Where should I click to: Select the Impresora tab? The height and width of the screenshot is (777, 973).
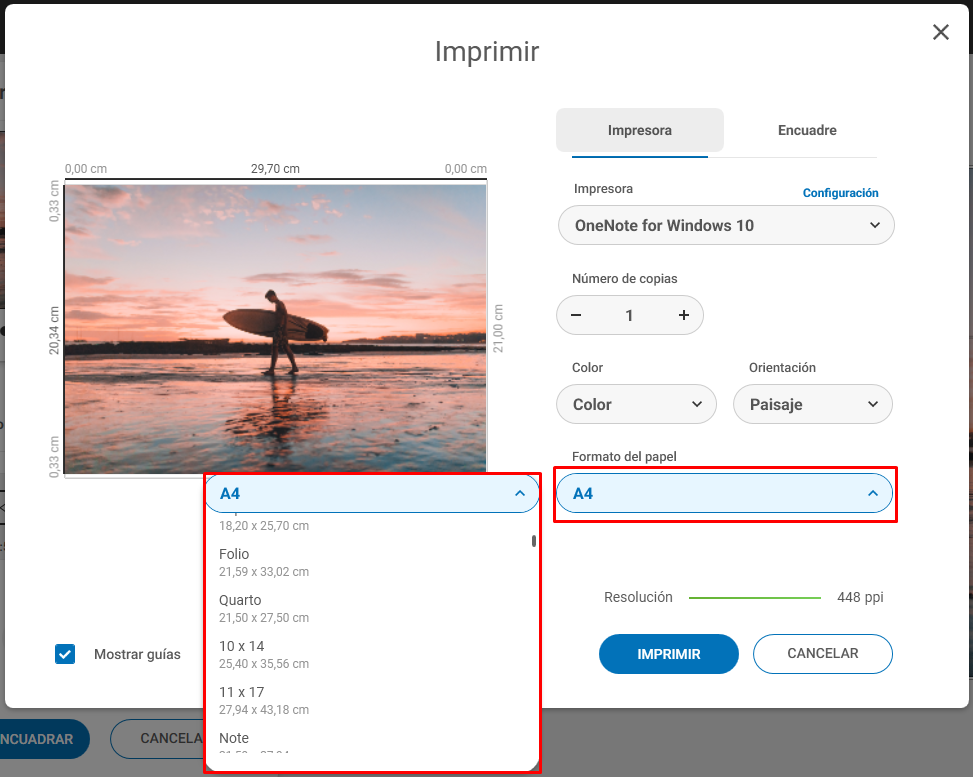click(640, 130)
